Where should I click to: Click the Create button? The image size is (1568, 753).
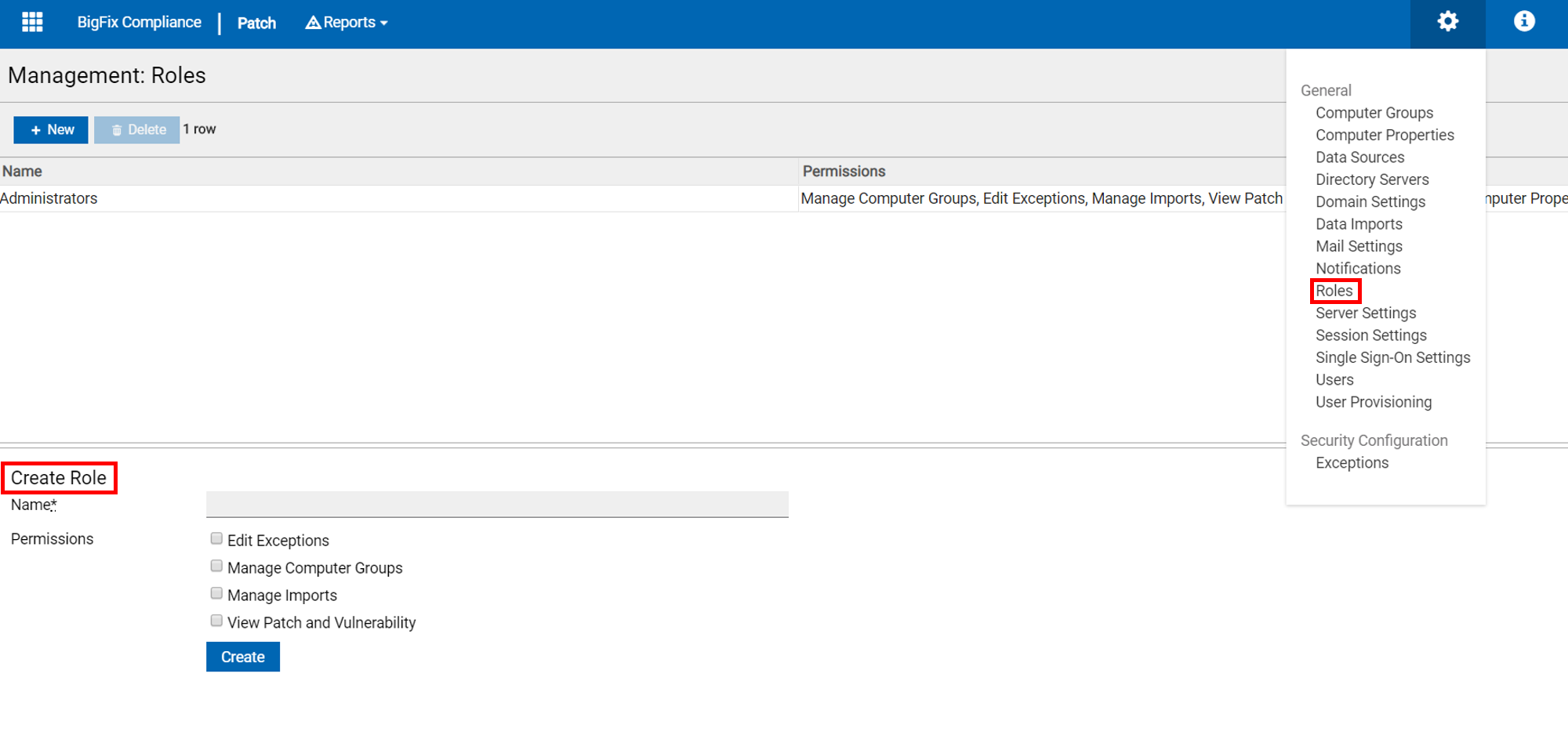point(242,657)
